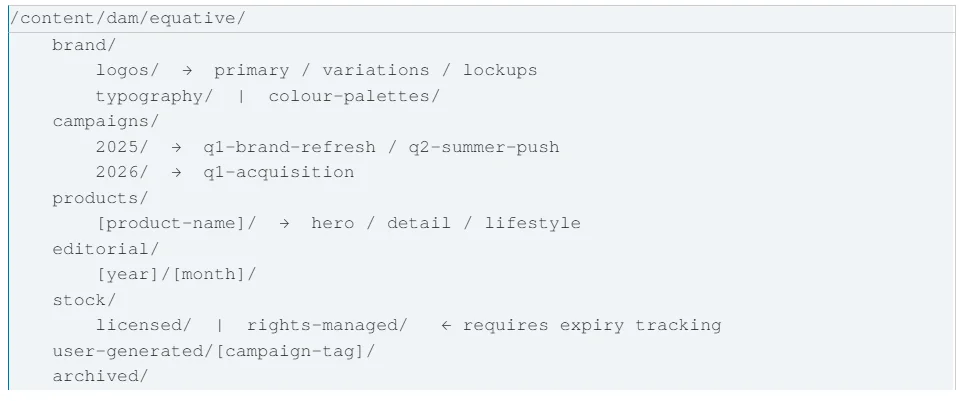
Task: Click the /content/dam/equative/ root path
Action: click(127, 19)
